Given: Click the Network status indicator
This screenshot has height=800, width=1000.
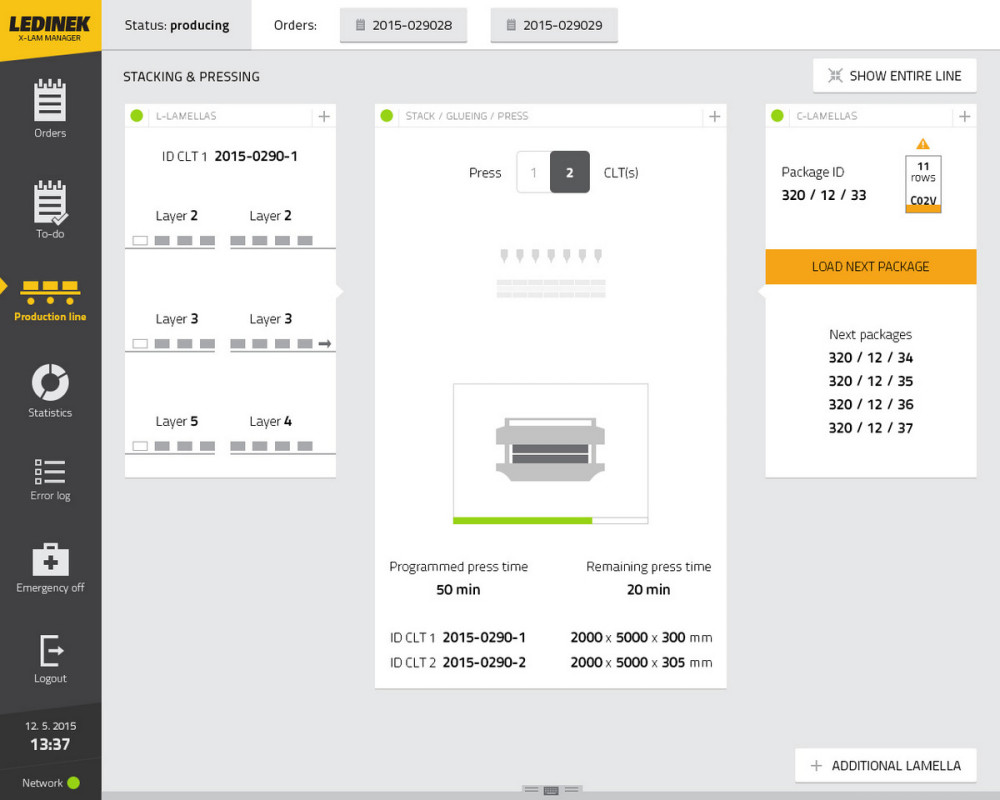Looking at the screenshot, I should point(73,783).
